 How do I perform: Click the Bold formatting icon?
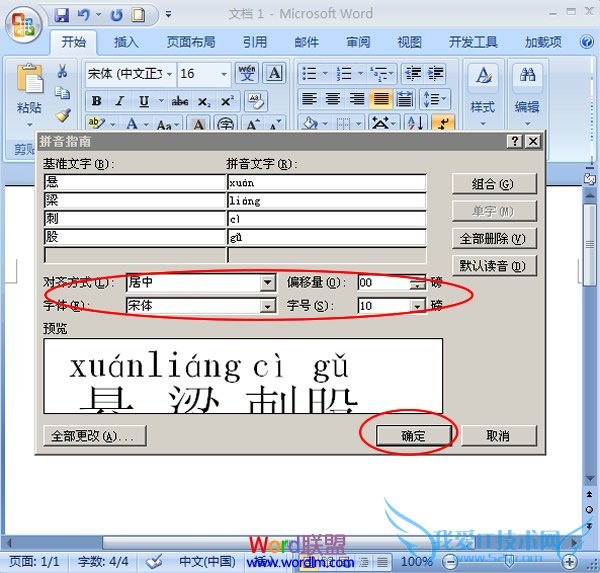tap(97, 101)
